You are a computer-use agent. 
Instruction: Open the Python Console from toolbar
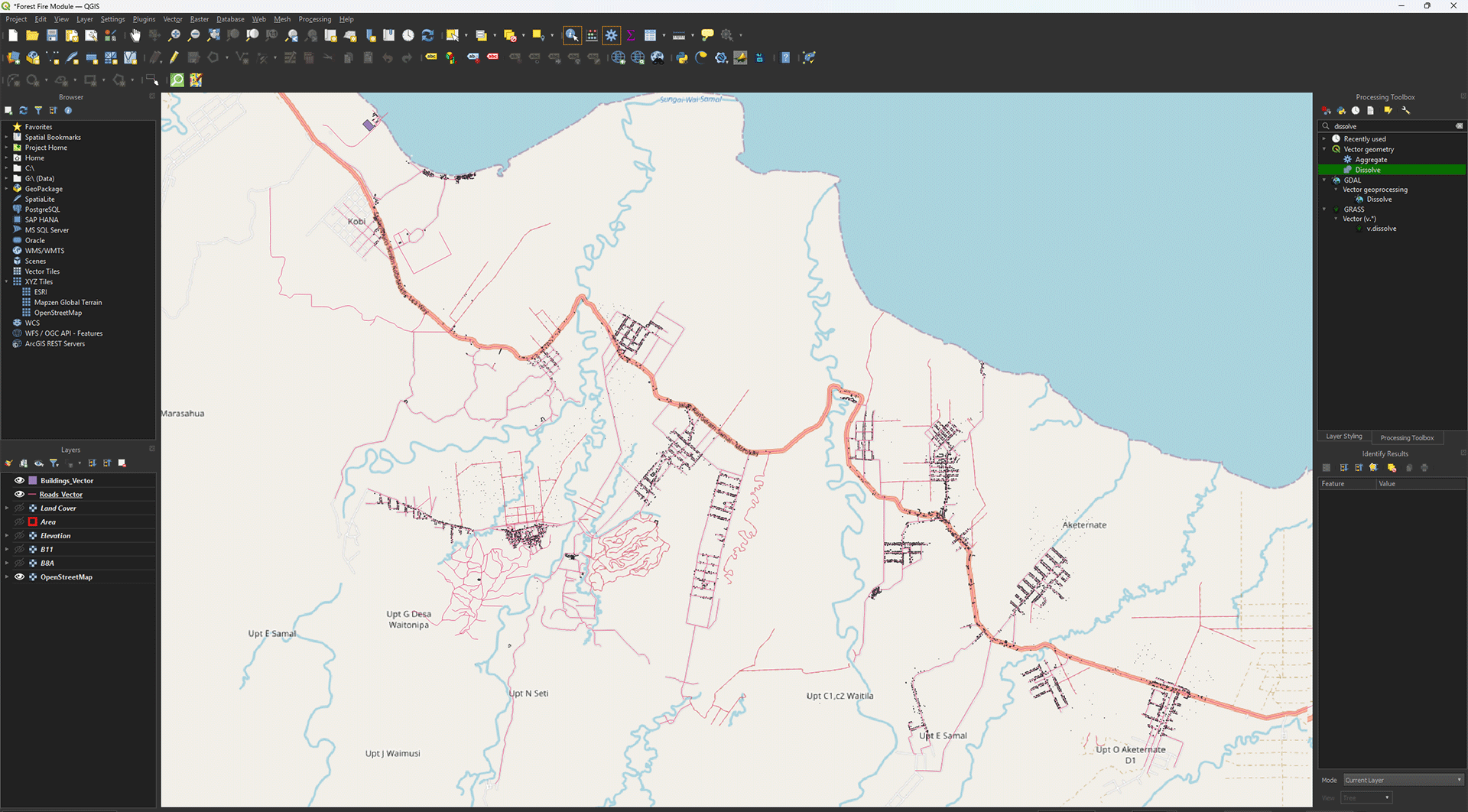click(681, 58)
